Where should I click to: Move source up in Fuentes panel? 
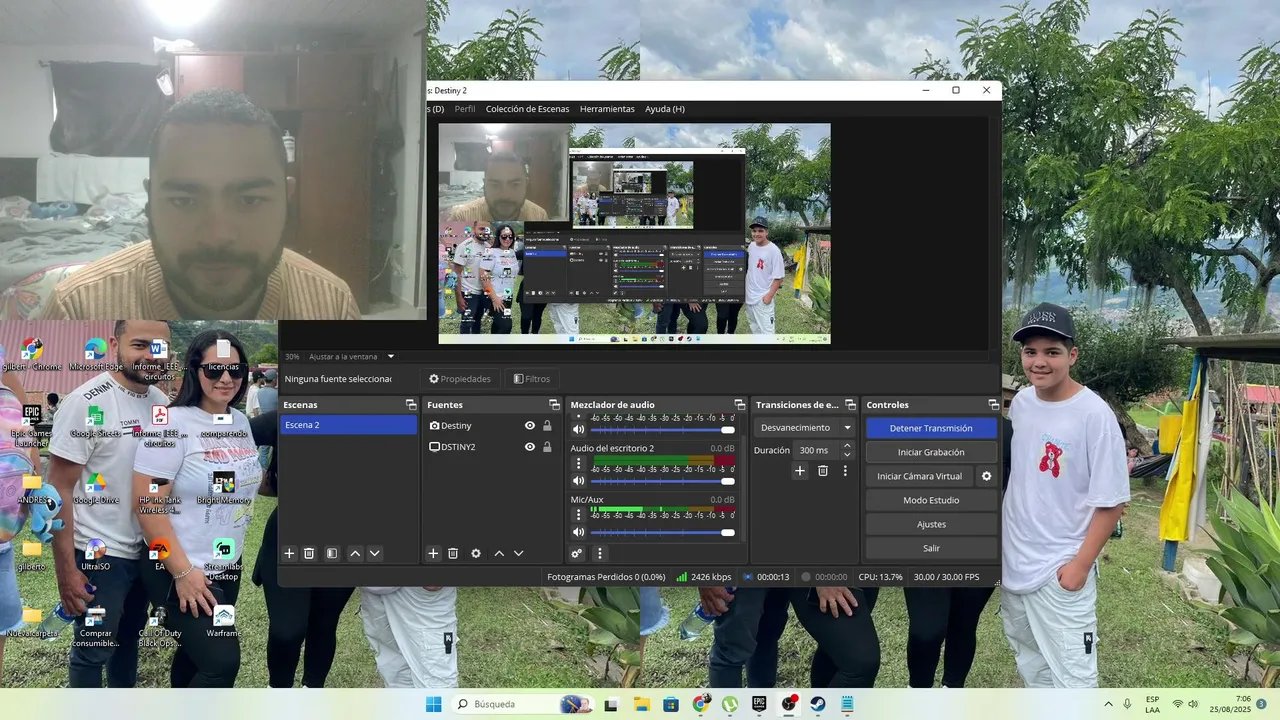[499, 553]
